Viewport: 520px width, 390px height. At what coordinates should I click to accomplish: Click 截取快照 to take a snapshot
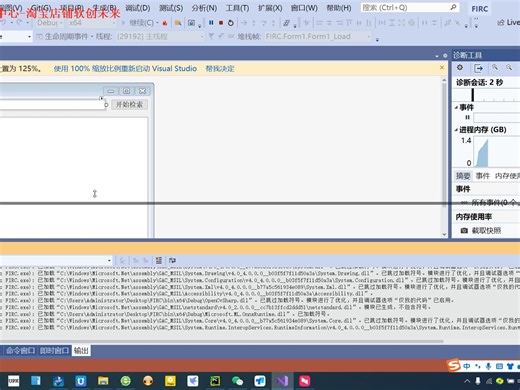pyautogui.click(x=486, y=230)
